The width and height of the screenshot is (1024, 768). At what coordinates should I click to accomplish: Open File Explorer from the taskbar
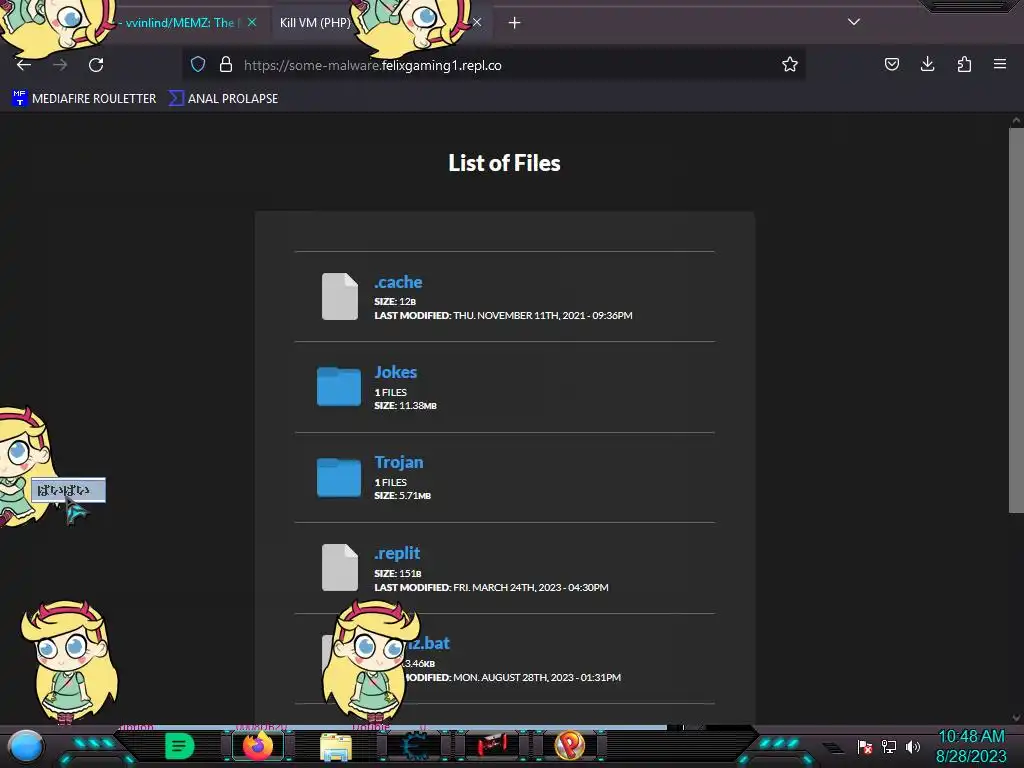pyautogui.click(x=336, y=746)
